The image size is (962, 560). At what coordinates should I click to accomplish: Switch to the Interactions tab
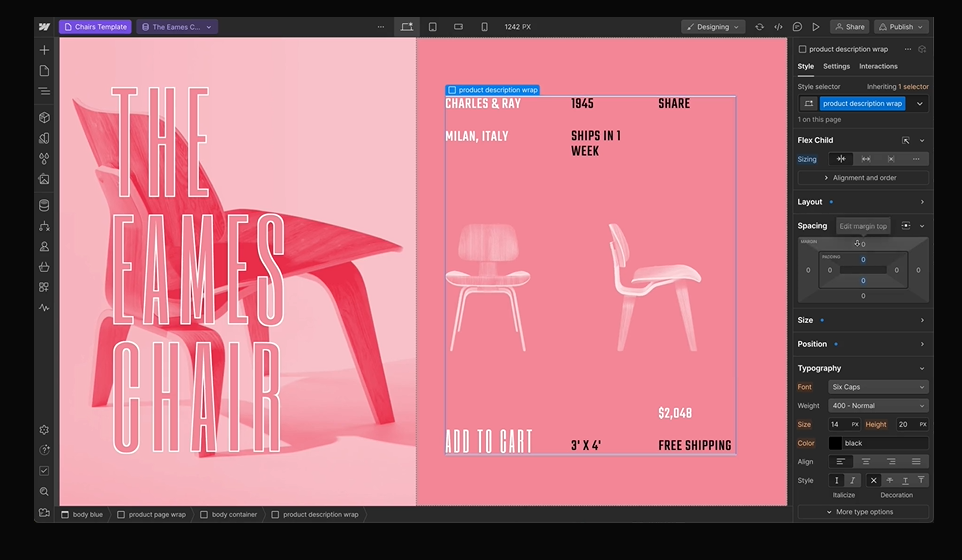[x=878, y=66]
